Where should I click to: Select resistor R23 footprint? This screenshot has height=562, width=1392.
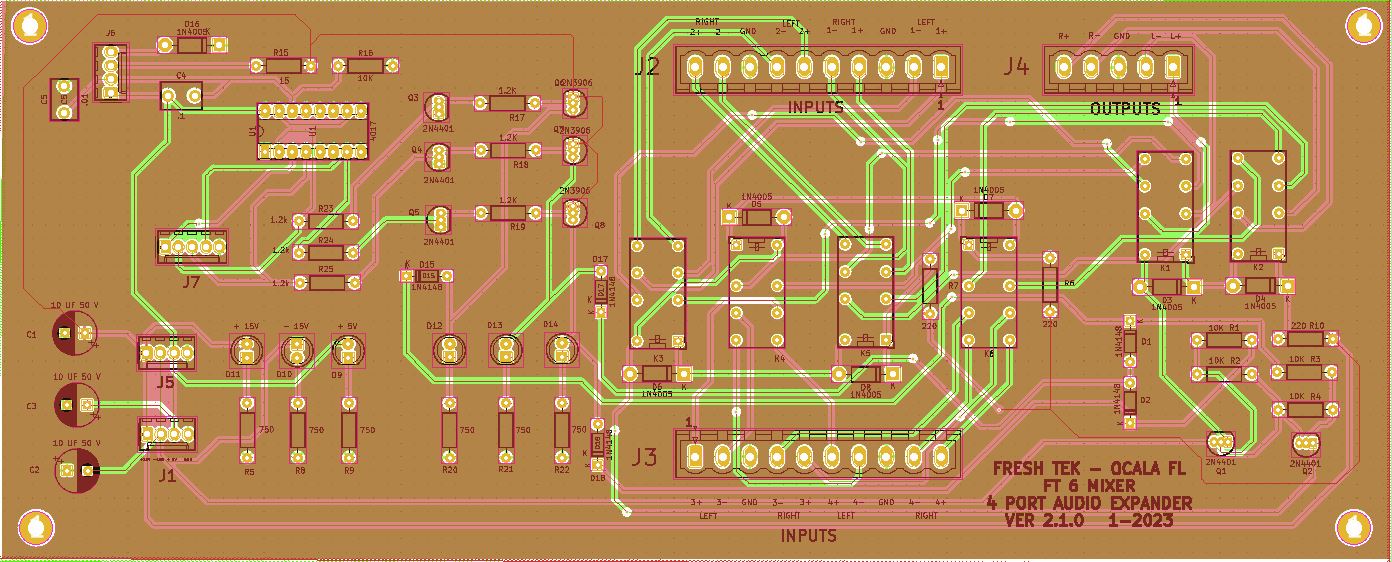tap(326, 220)
